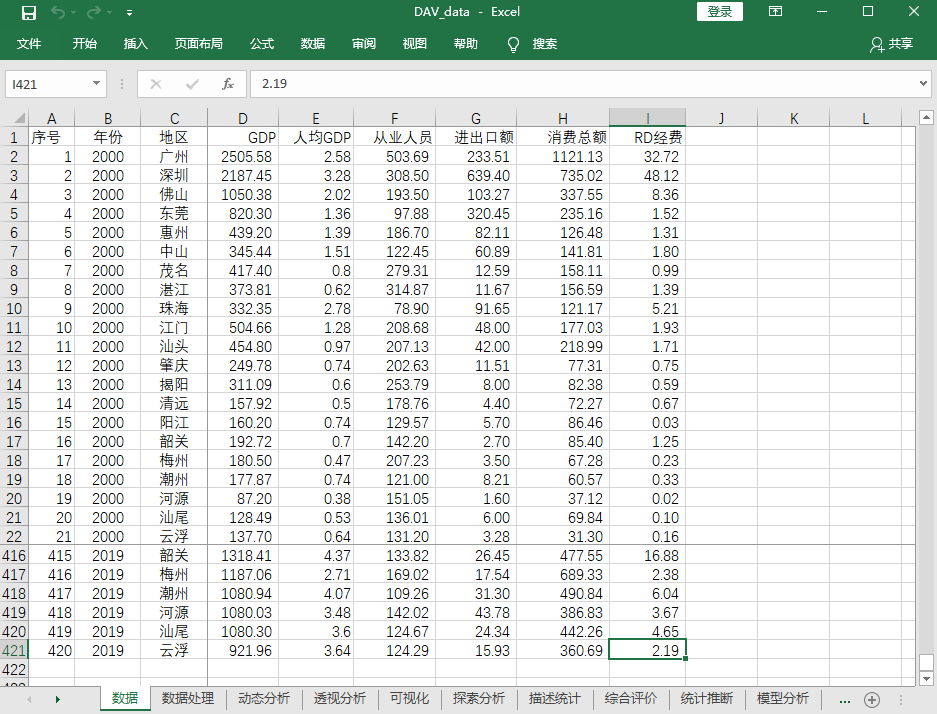937x714 pixels.
Task: Click the ellipsis to show more sheets
Action: (844, 700)
